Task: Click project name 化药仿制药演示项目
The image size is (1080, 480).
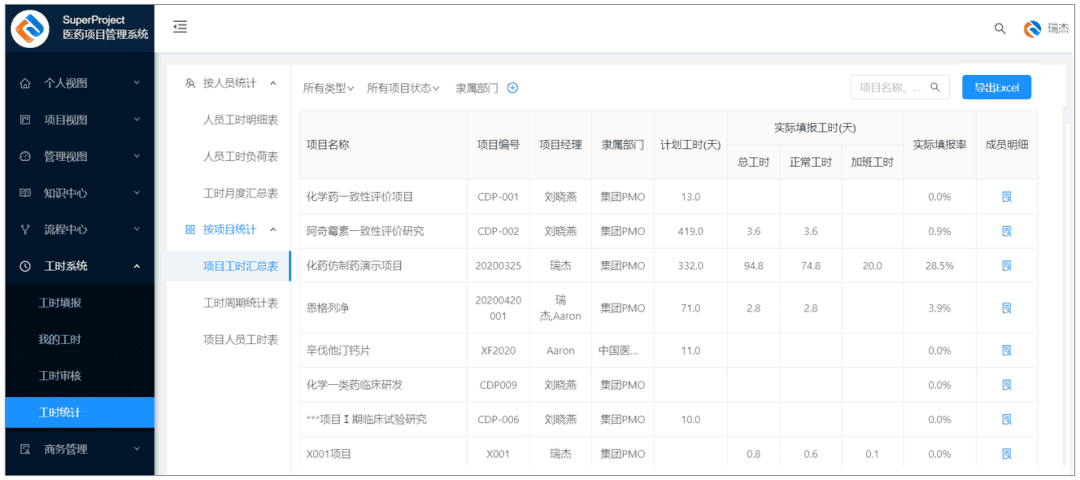Action: click(x=354, y=266)
